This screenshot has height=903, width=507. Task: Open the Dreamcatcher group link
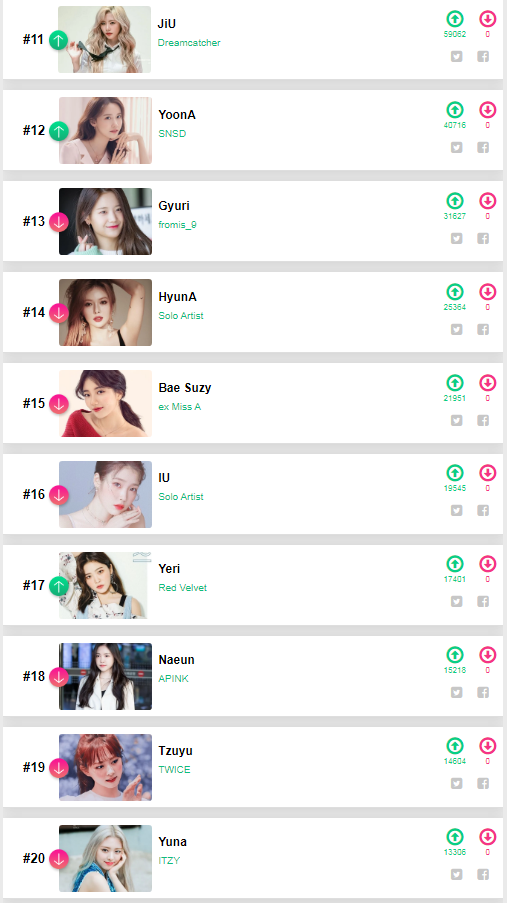click(189, 43)
